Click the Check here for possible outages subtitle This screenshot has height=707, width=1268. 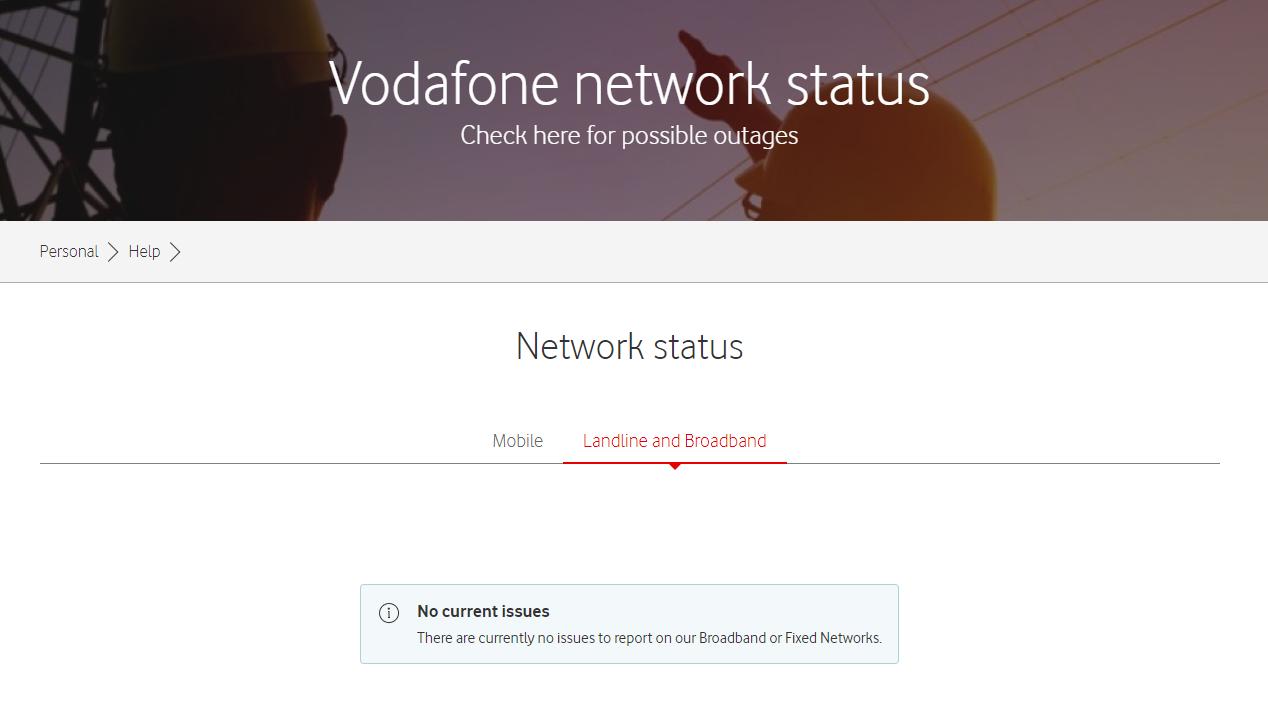coord(629,135)
